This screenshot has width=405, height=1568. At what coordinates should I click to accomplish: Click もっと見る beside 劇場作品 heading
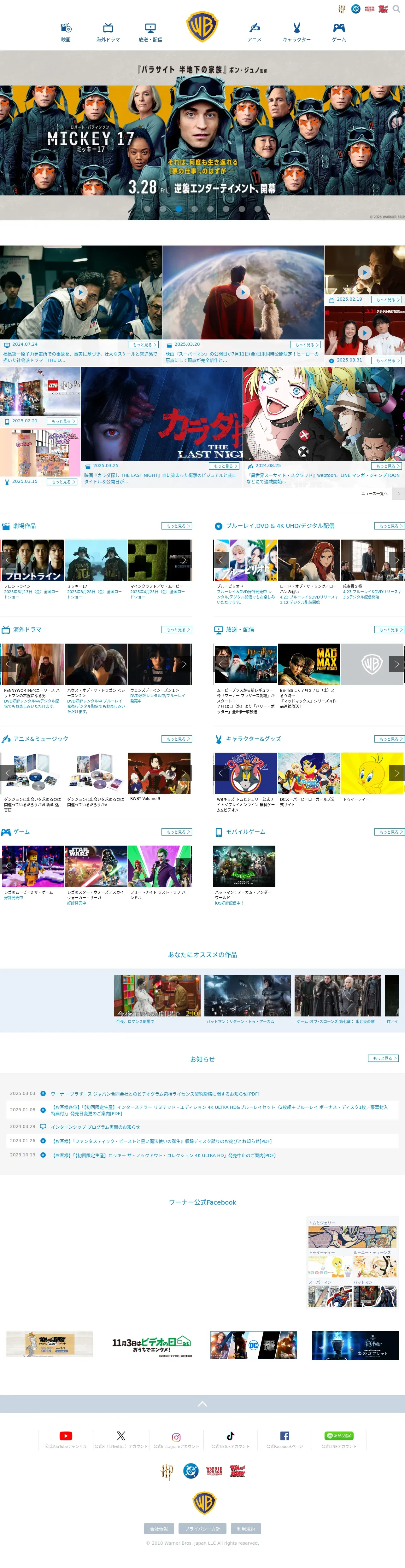point(177,526)
